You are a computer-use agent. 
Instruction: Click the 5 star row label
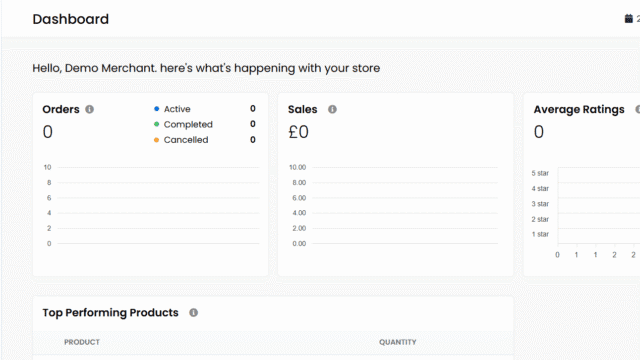pos(540,173)
